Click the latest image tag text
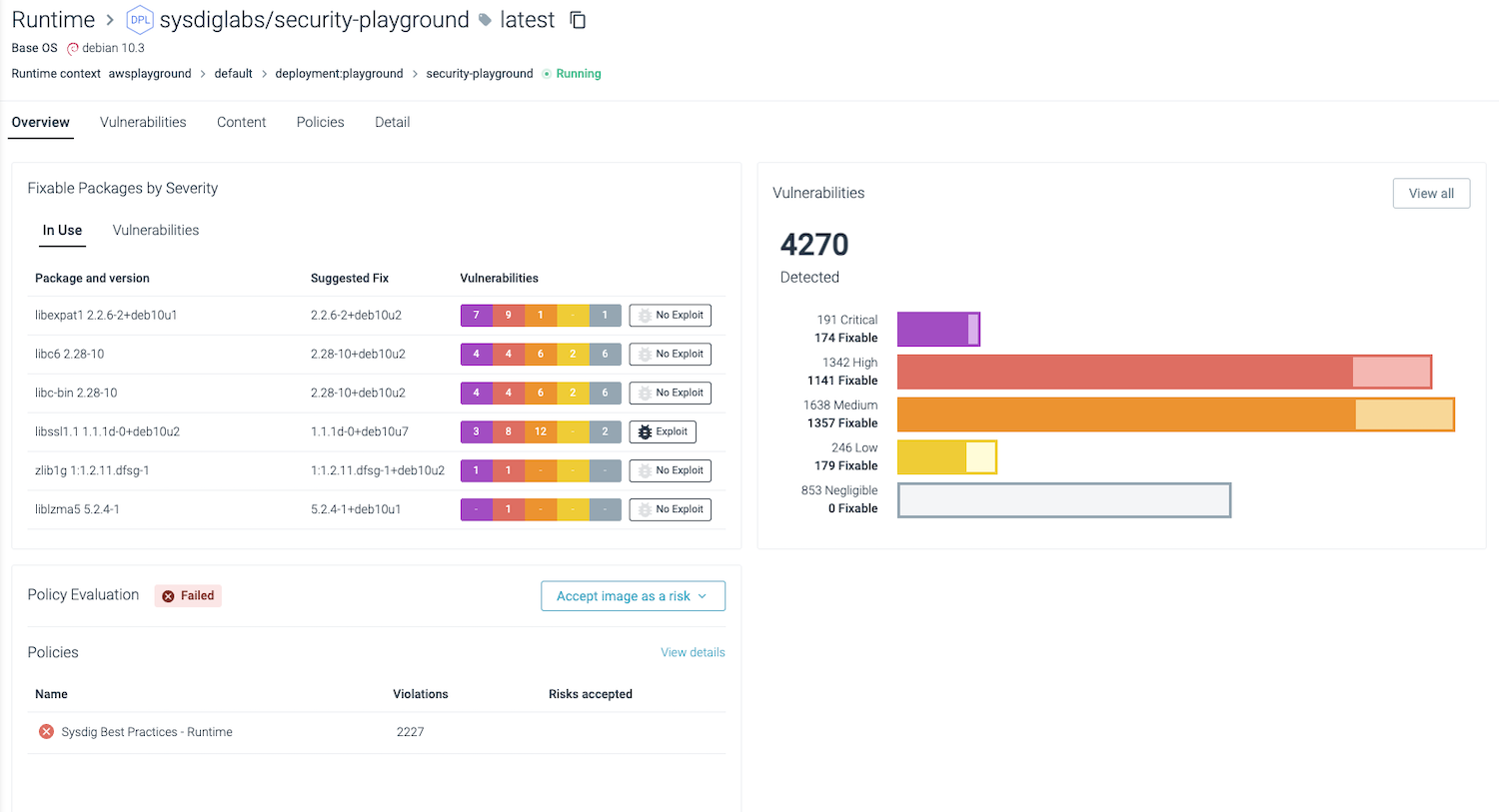This screenshot has height=812, width=1499. click(x=527, y=20)
